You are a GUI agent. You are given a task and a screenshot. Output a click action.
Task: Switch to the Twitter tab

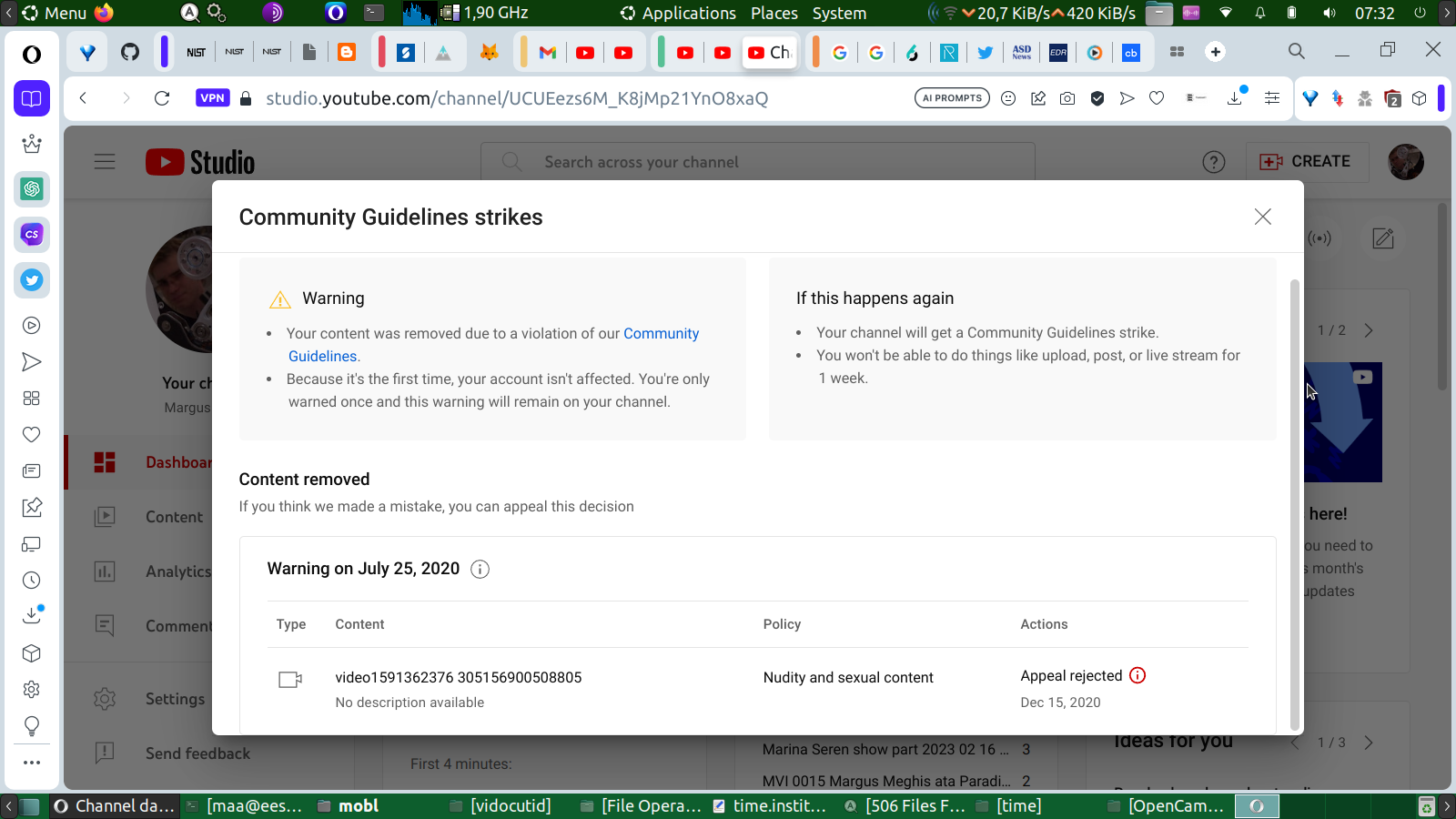click(985, 52)
